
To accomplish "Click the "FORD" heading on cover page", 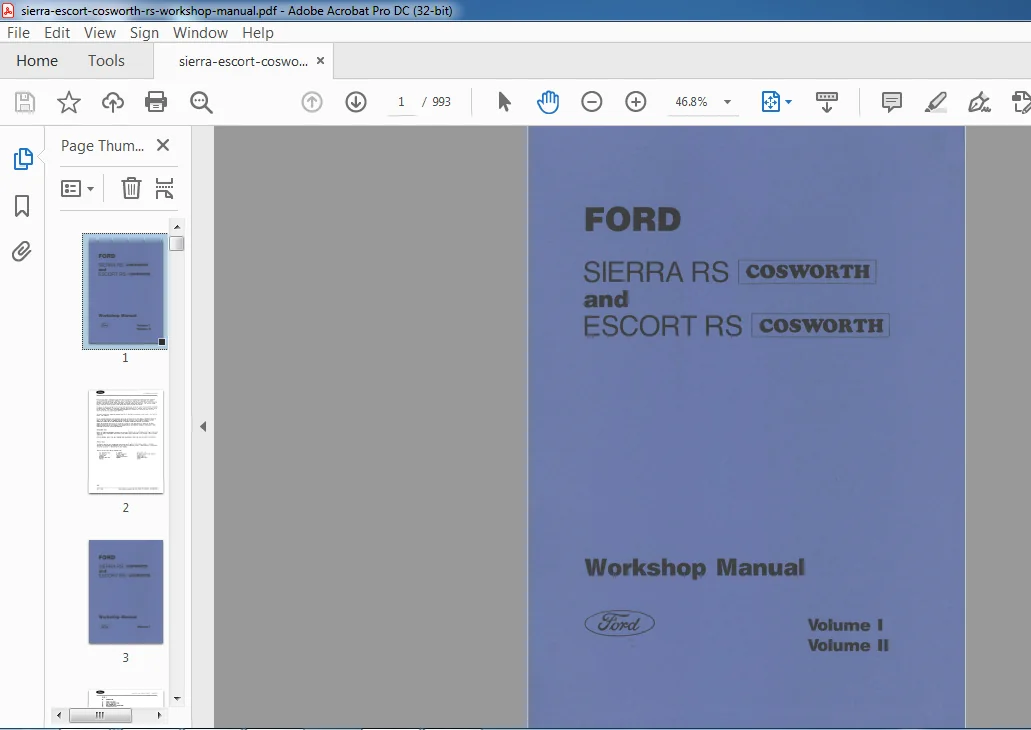I will tap(633, 220).
